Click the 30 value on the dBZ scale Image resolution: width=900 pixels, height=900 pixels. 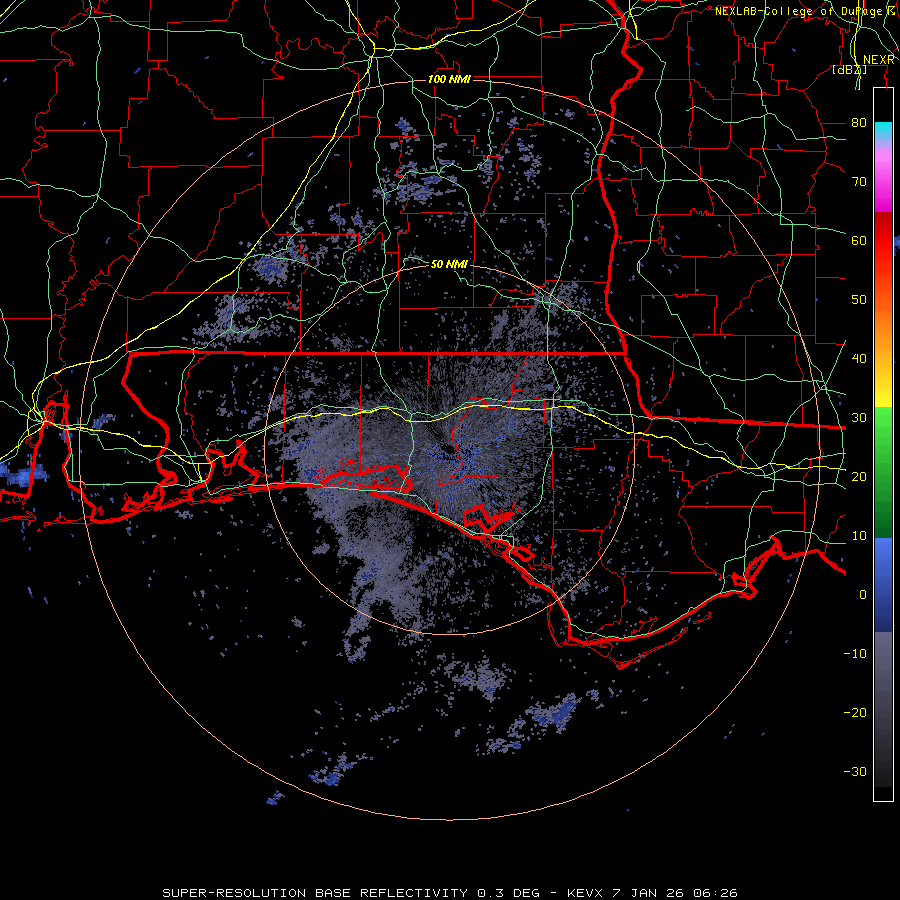[x=859, y=417]
